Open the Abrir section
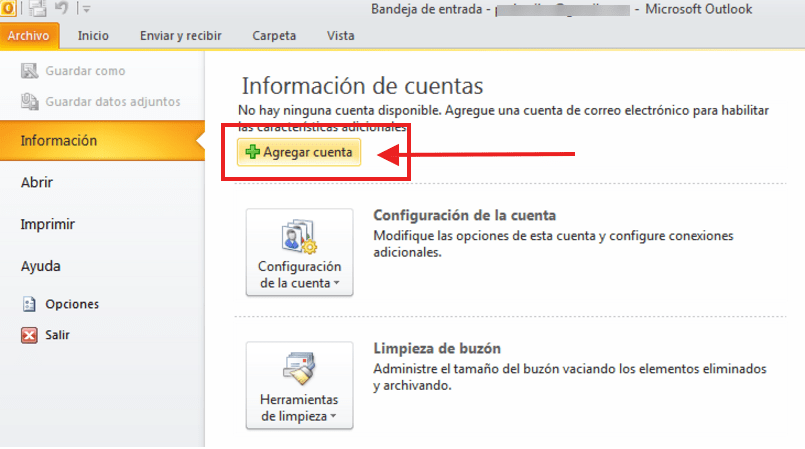805x449 pixels. pyautogui.click(x=36, y=182)
